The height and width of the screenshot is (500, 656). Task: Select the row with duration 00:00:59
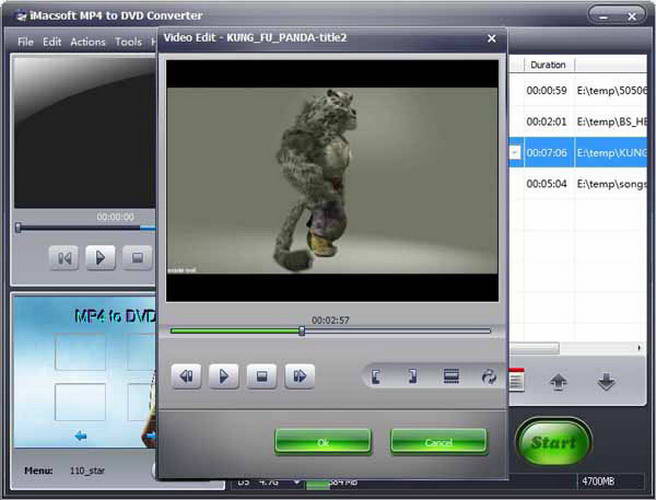(x=578, y=90)
